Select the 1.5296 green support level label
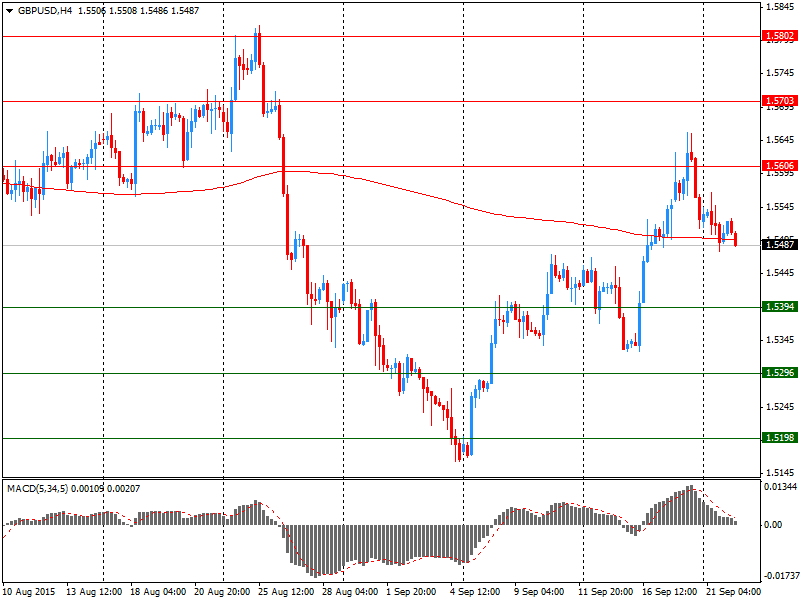Image resolution: width=800 pixels, height=600 pixels. pos(779,373)
